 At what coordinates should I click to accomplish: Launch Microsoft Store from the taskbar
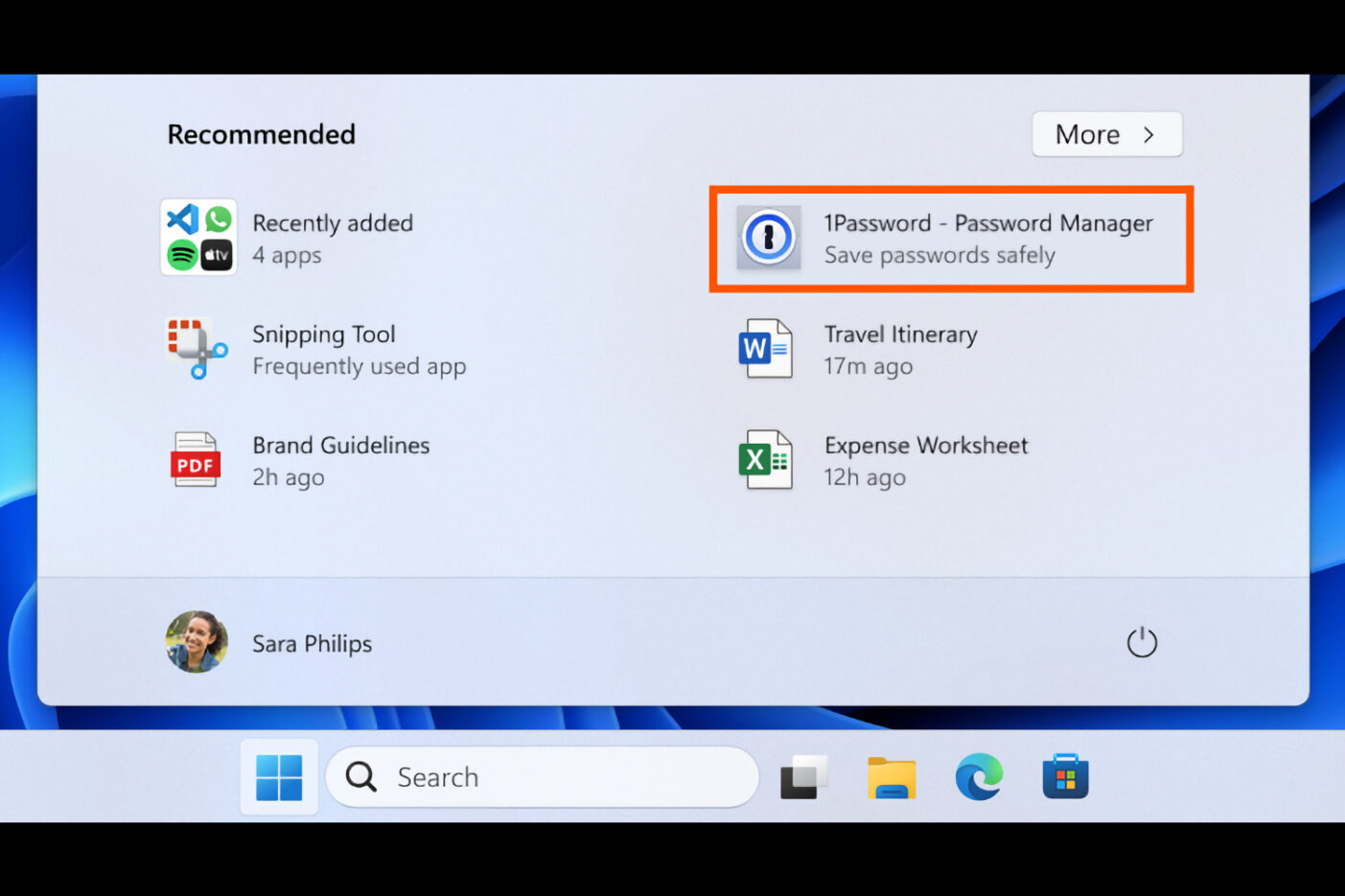(1065, 777)
